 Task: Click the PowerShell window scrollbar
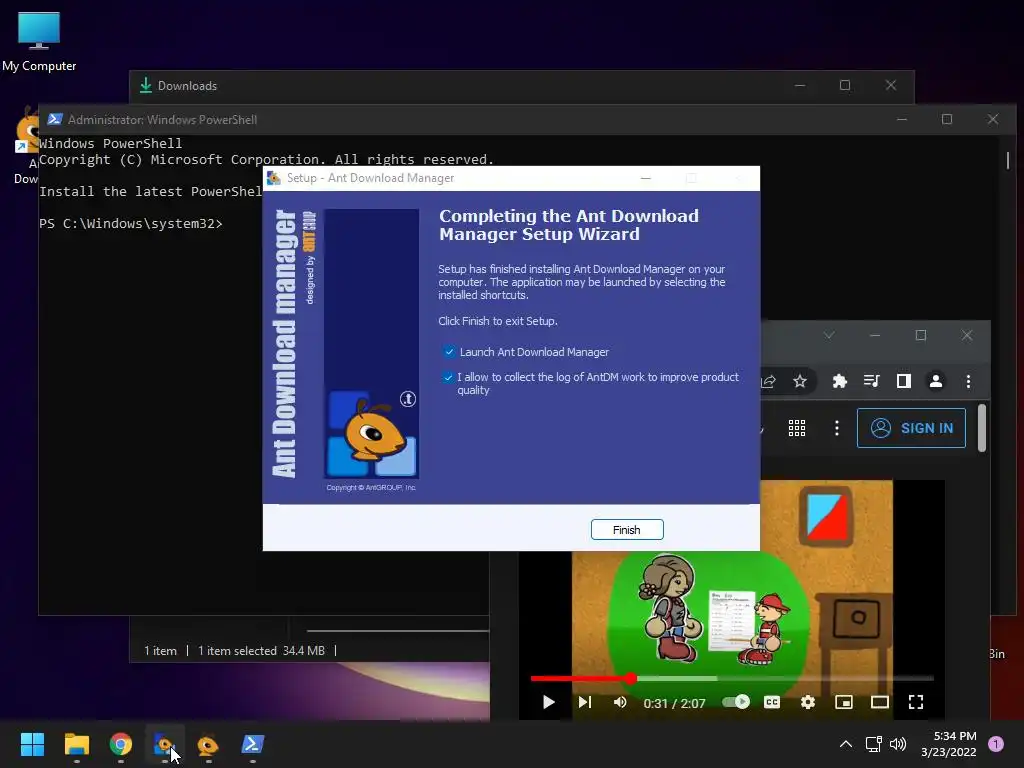(1008, 159)
